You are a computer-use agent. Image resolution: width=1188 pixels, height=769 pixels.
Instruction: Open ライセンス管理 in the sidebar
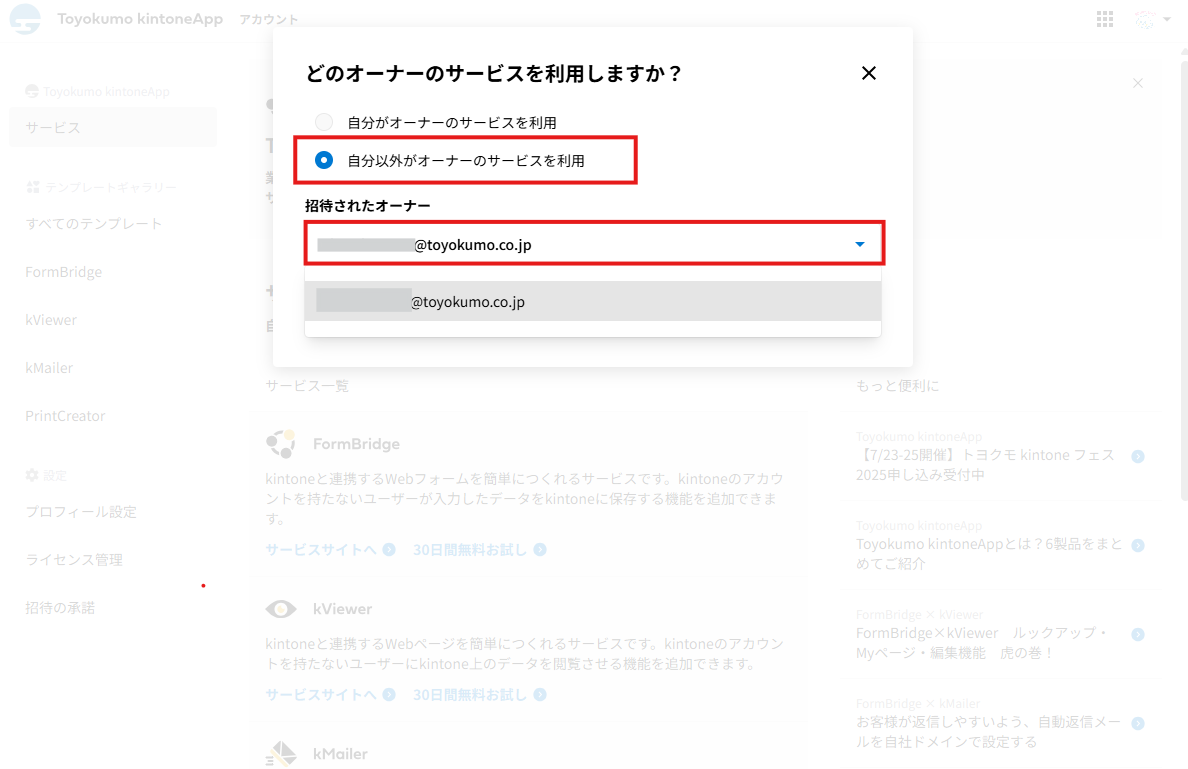point(73,560)
